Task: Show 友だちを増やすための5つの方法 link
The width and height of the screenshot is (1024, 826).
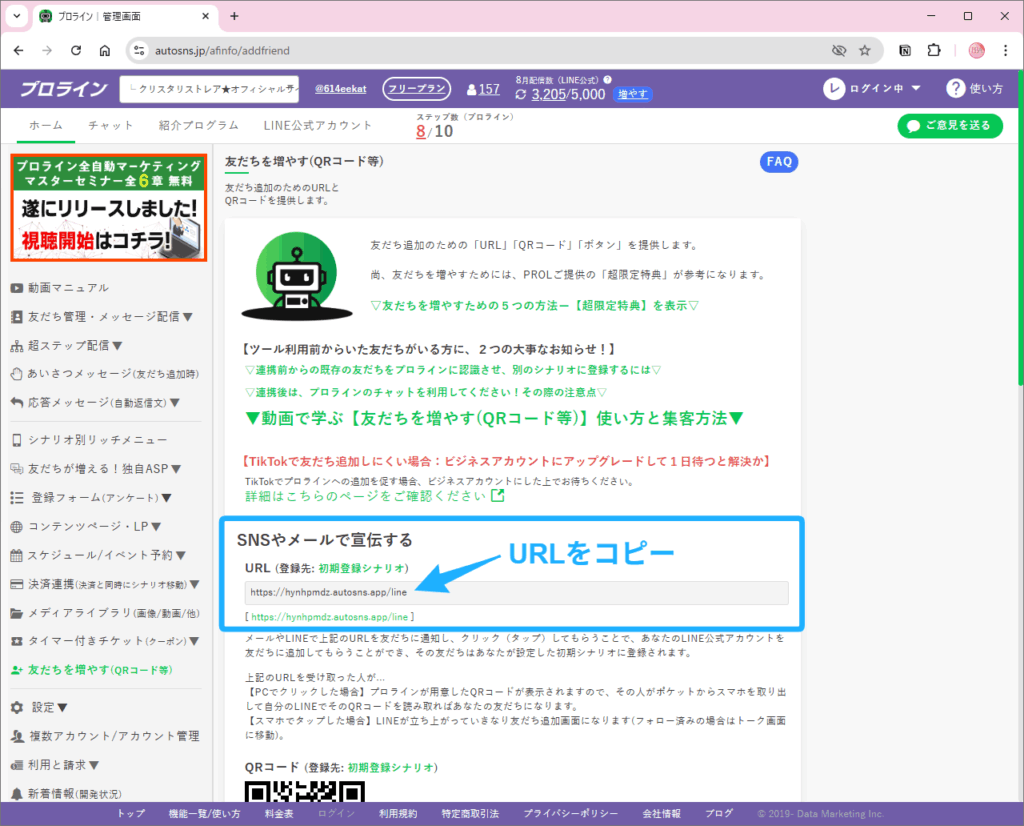Action: click(535, 306)
